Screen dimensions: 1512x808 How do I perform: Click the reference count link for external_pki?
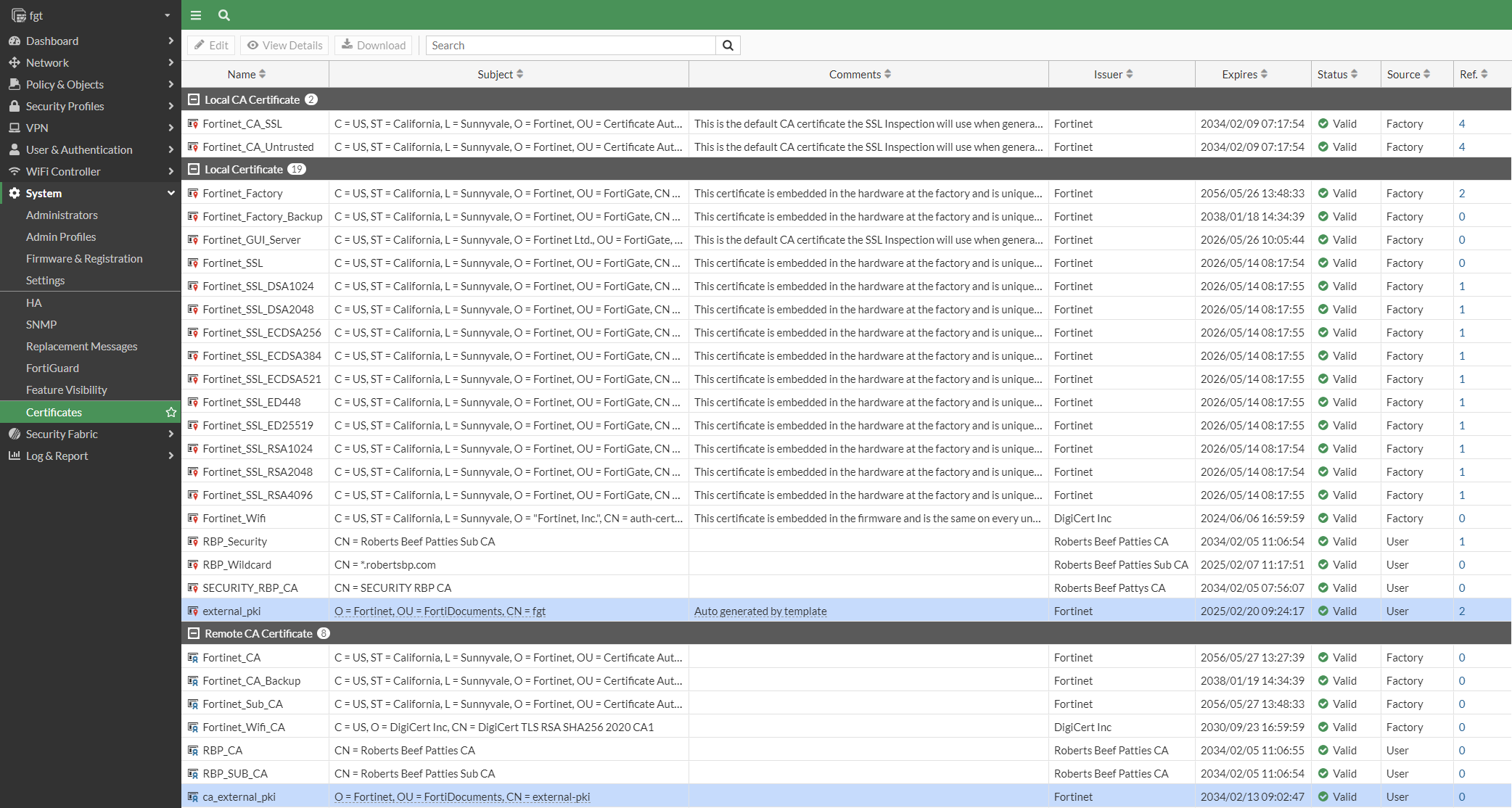click(x=1462, y=611)
